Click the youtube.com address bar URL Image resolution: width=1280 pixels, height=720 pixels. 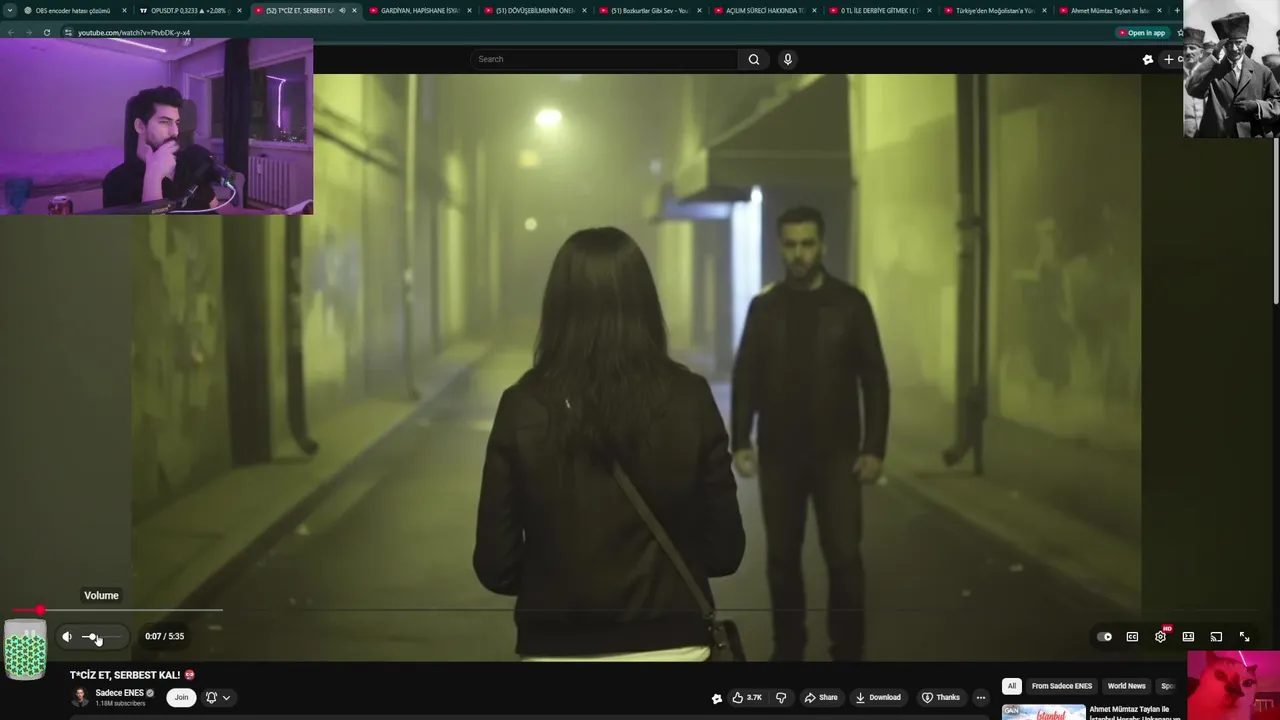click(134, 32)
